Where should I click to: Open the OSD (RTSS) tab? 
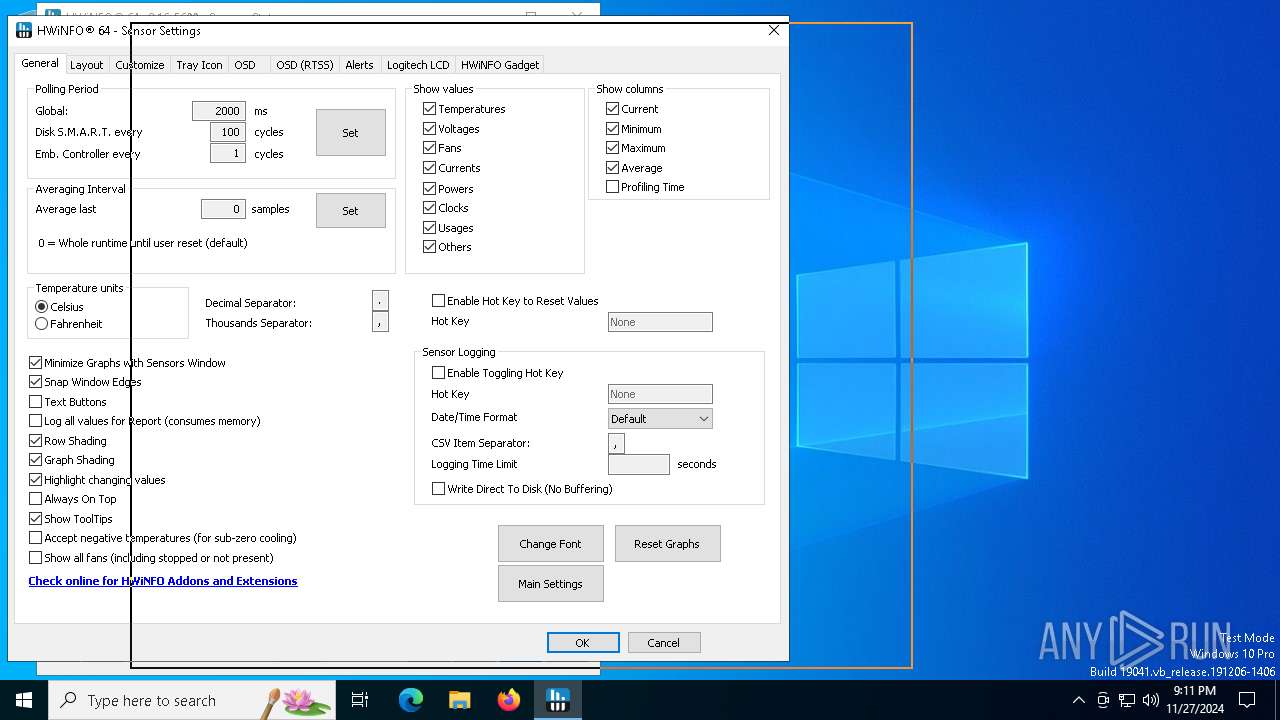[305, 65]
